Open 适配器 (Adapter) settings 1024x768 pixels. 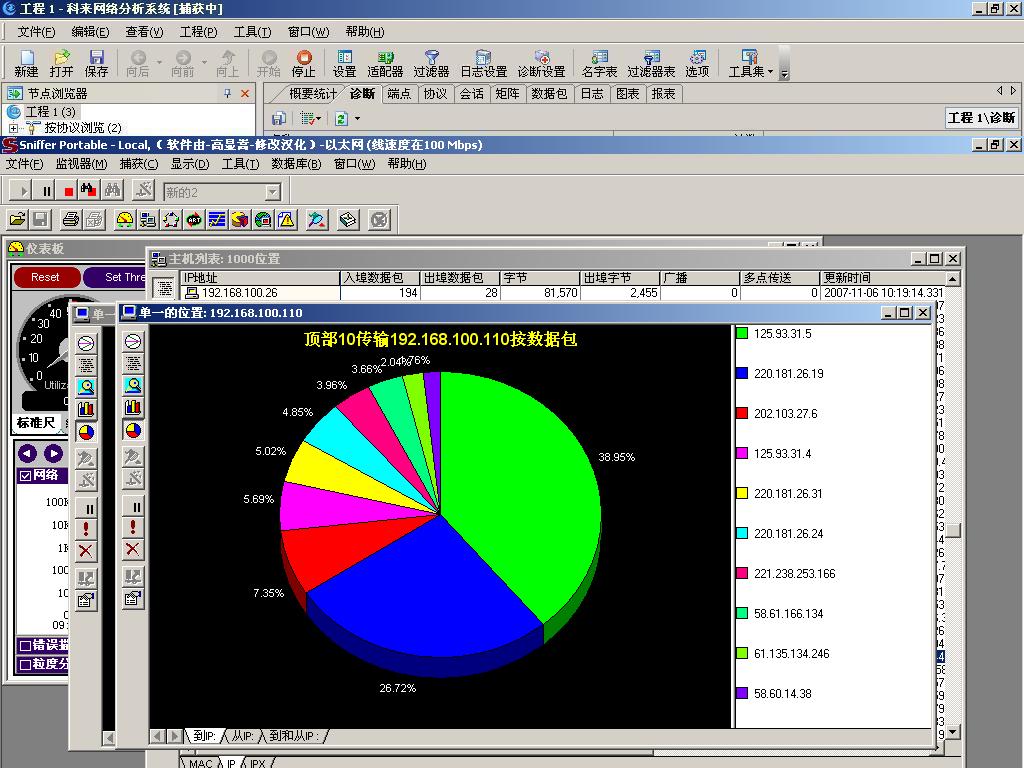click(x=385, y=64)
